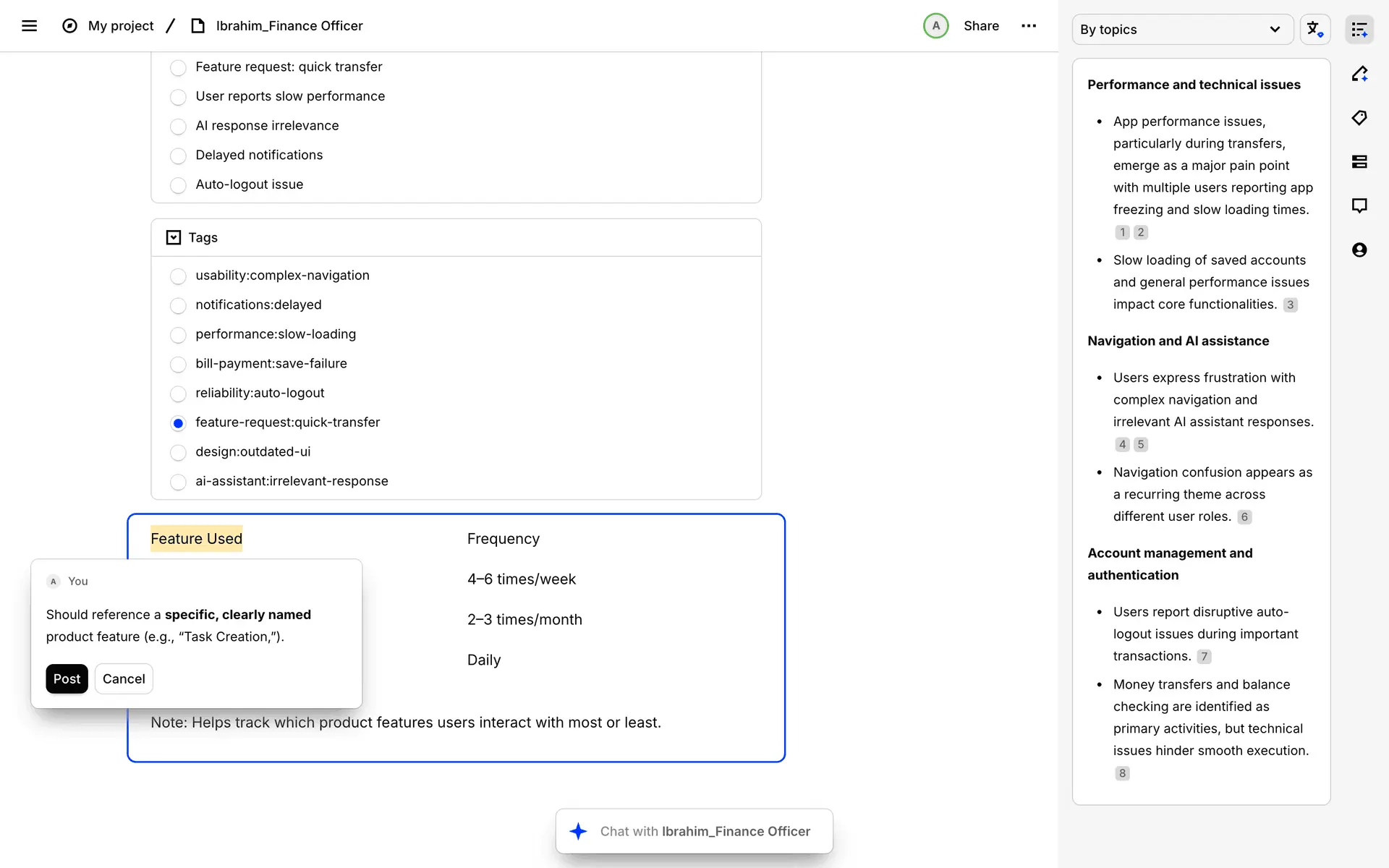
Task: Open the three-dots more options menu
Action: point(1028,26)
